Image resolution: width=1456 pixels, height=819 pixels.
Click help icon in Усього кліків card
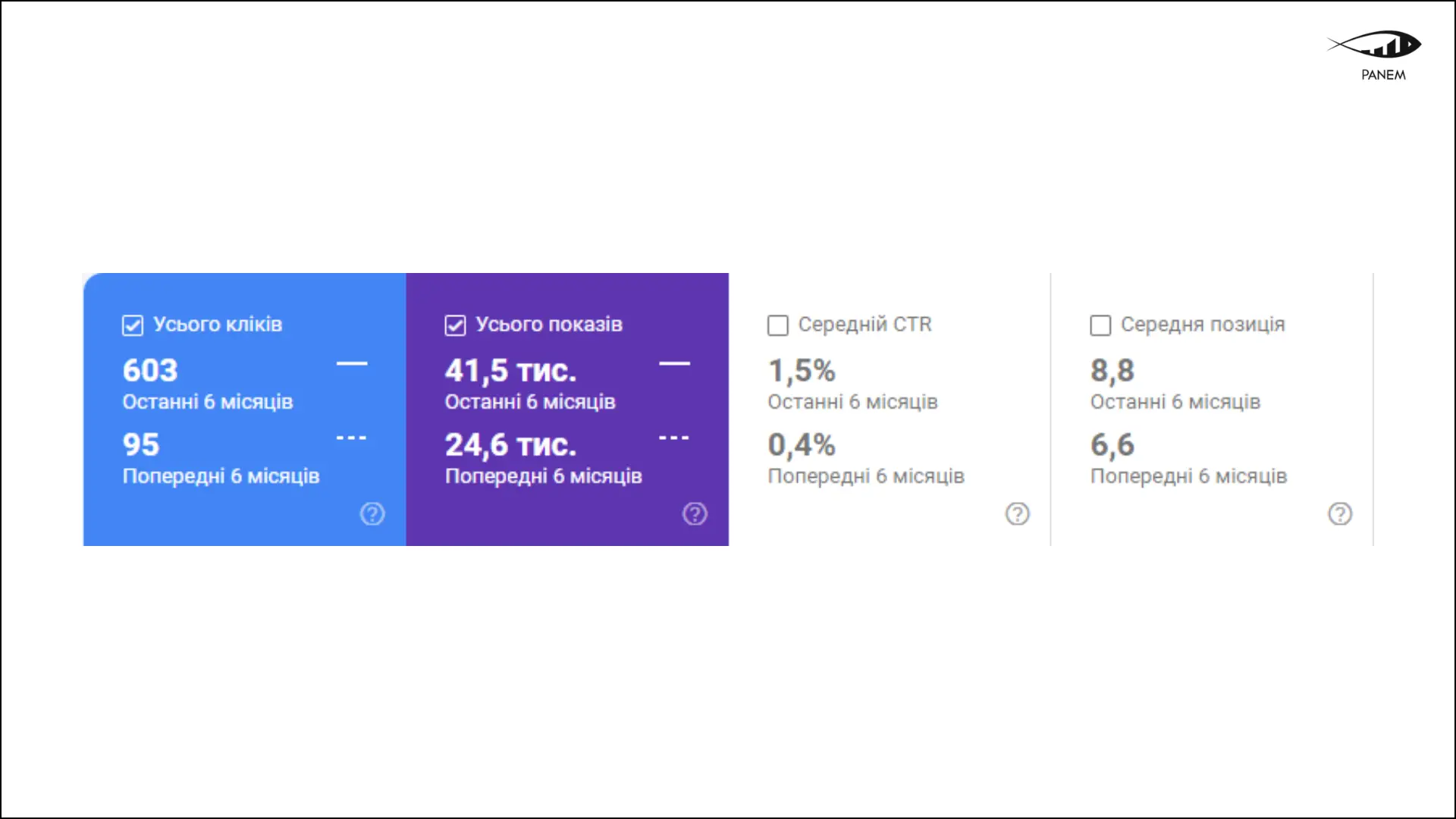tap(372, 514)
